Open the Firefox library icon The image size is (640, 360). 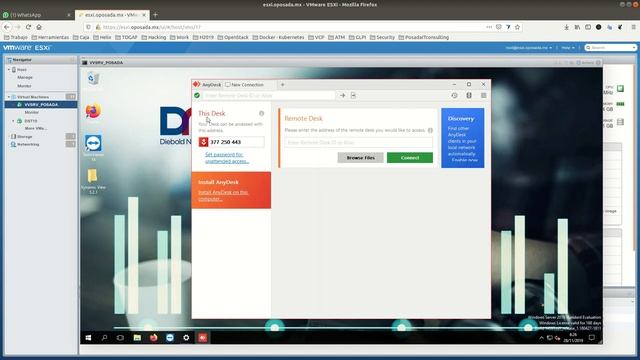(577, 27)
